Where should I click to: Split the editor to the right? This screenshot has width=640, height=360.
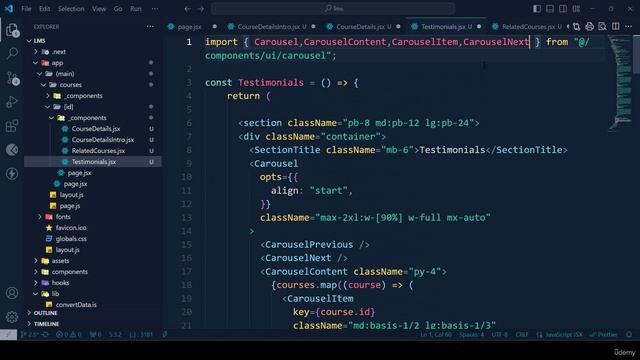coord(616,27)
